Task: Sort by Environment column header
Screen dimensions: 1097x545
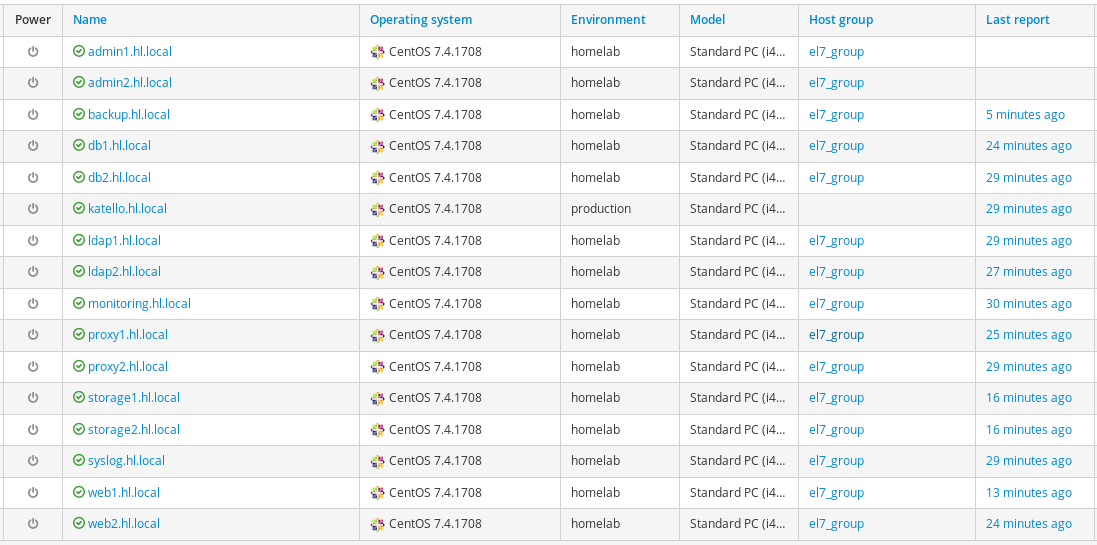Action: 608,19
